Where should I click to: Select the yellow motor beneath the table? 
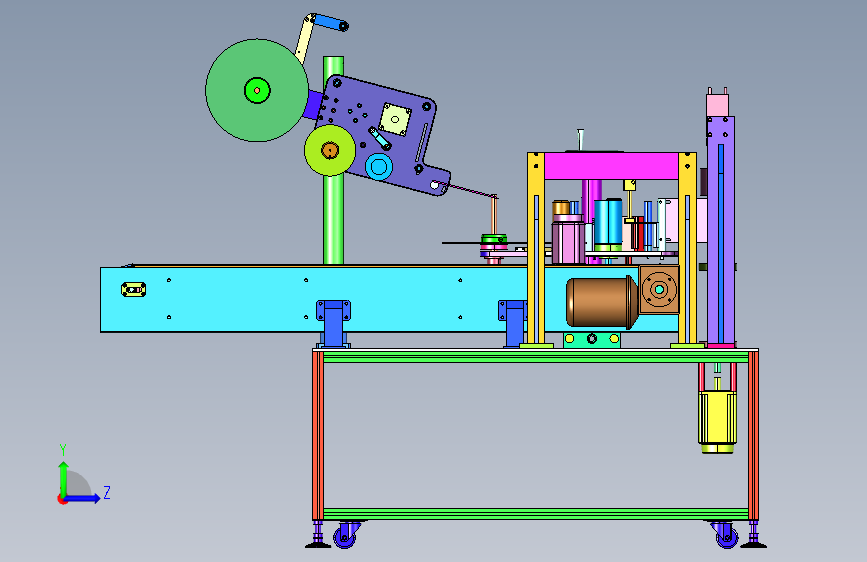pyautogui.click(x=717, y=422)
